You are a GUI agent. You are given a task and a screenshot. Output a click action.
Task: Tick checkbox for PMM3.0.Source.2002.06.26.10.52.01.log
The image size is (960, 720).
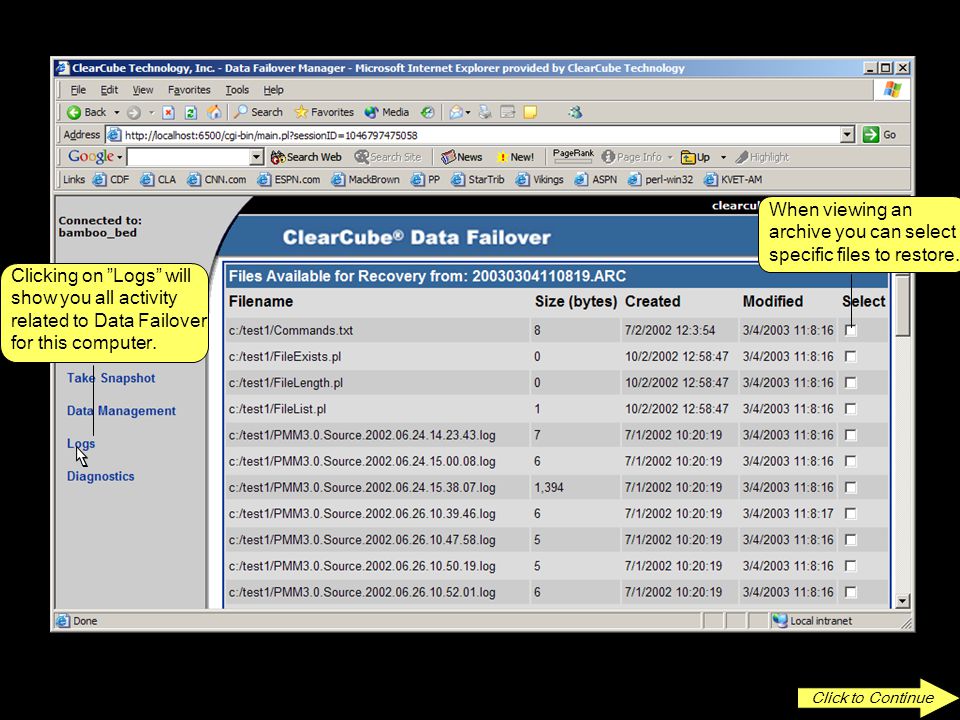click(850, 592)
